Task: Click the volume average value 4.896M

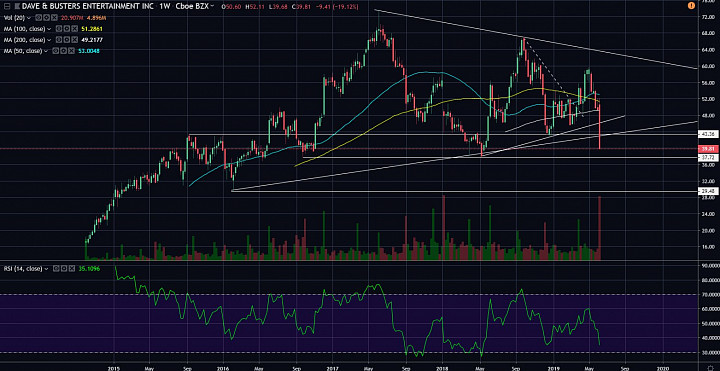Action: [96, 18]
